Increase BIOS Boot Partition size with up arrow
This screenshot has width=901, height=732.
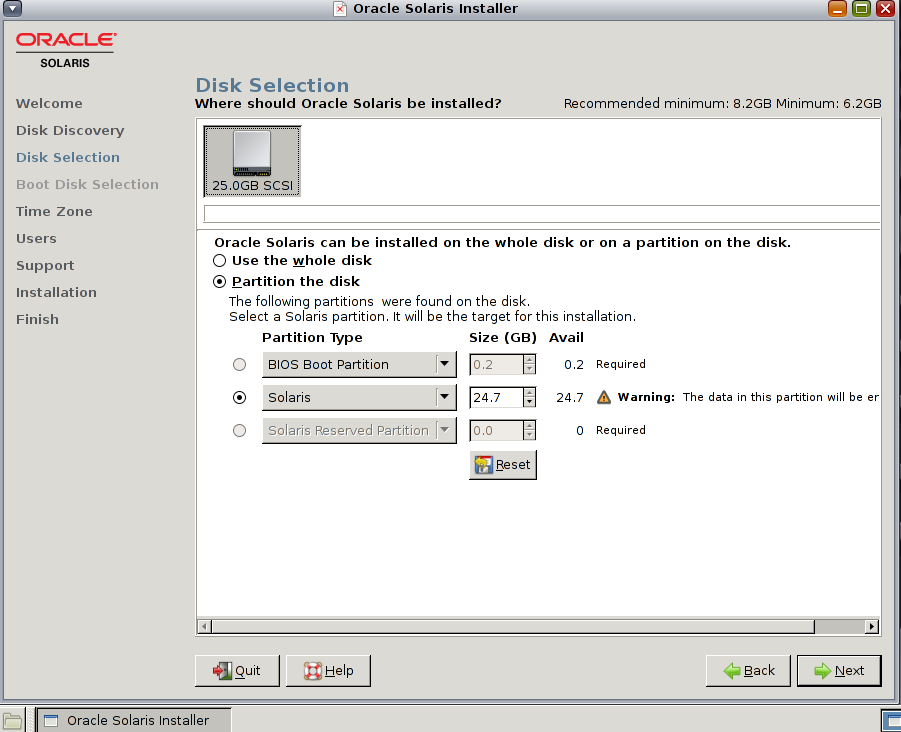point(529,359)
